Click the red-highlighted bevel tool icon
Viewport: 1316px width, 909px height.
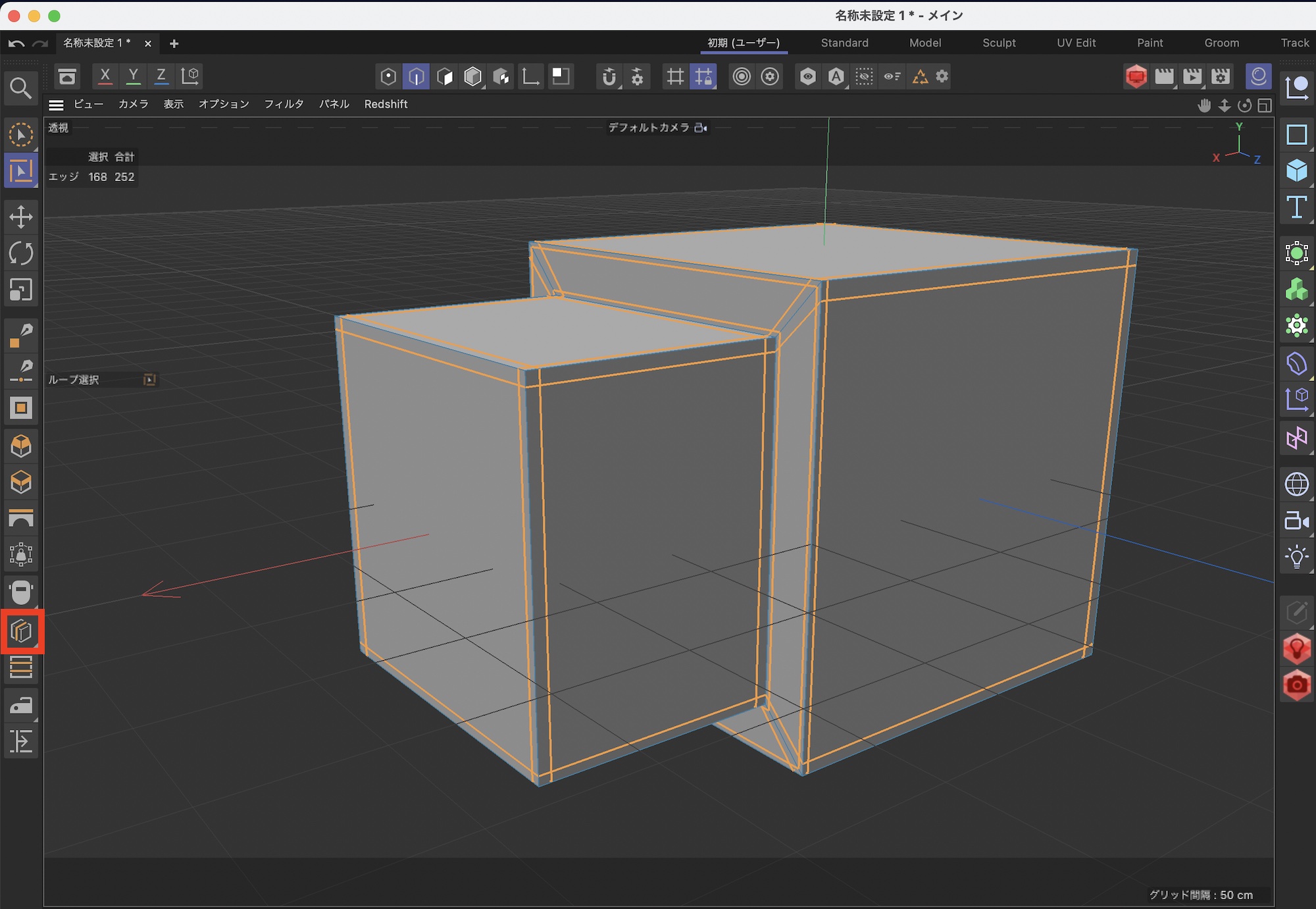coord(22,632)
